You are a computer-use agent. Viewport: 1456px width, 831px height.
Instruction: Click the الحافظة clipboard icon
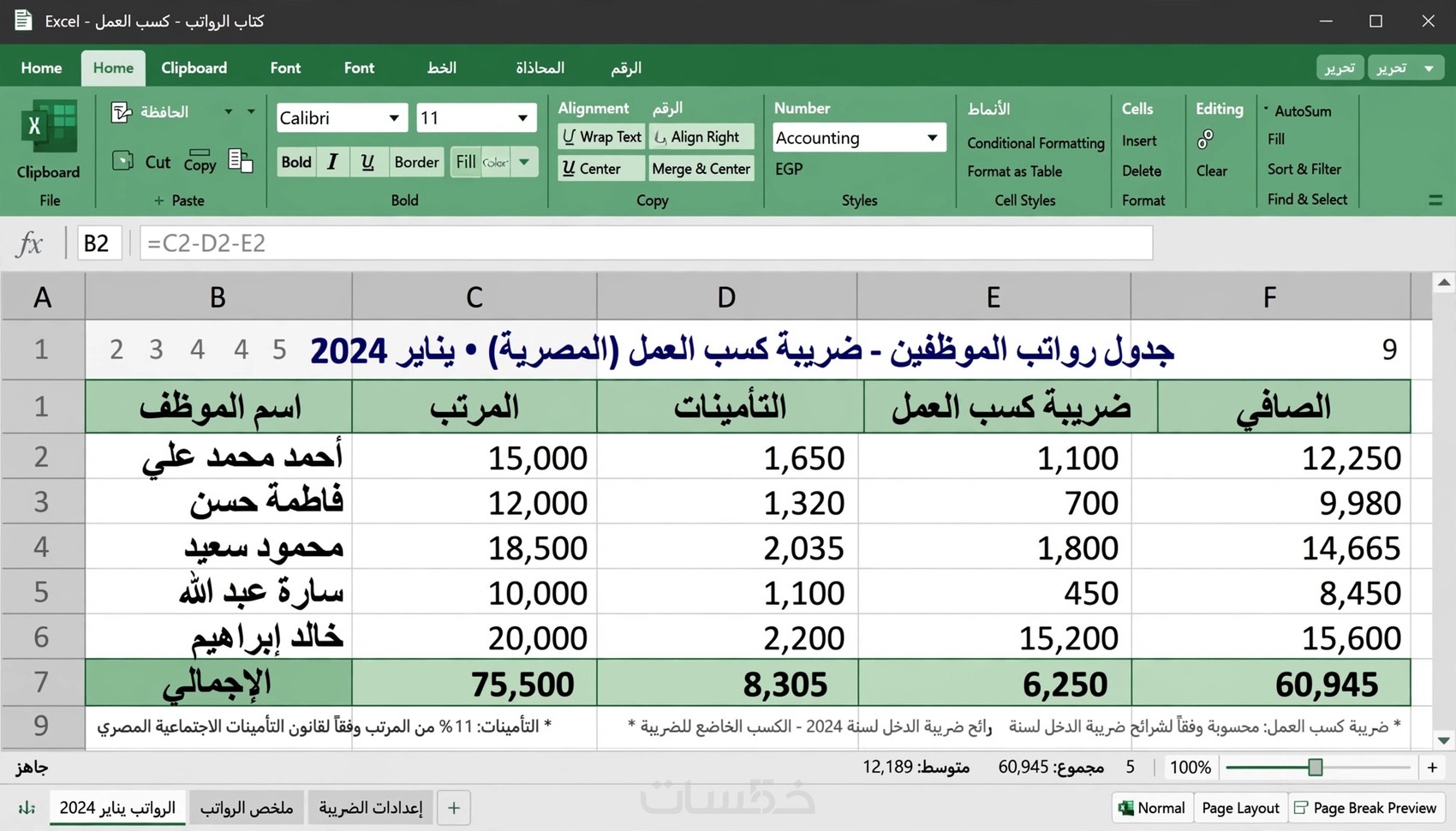point(121,112)
